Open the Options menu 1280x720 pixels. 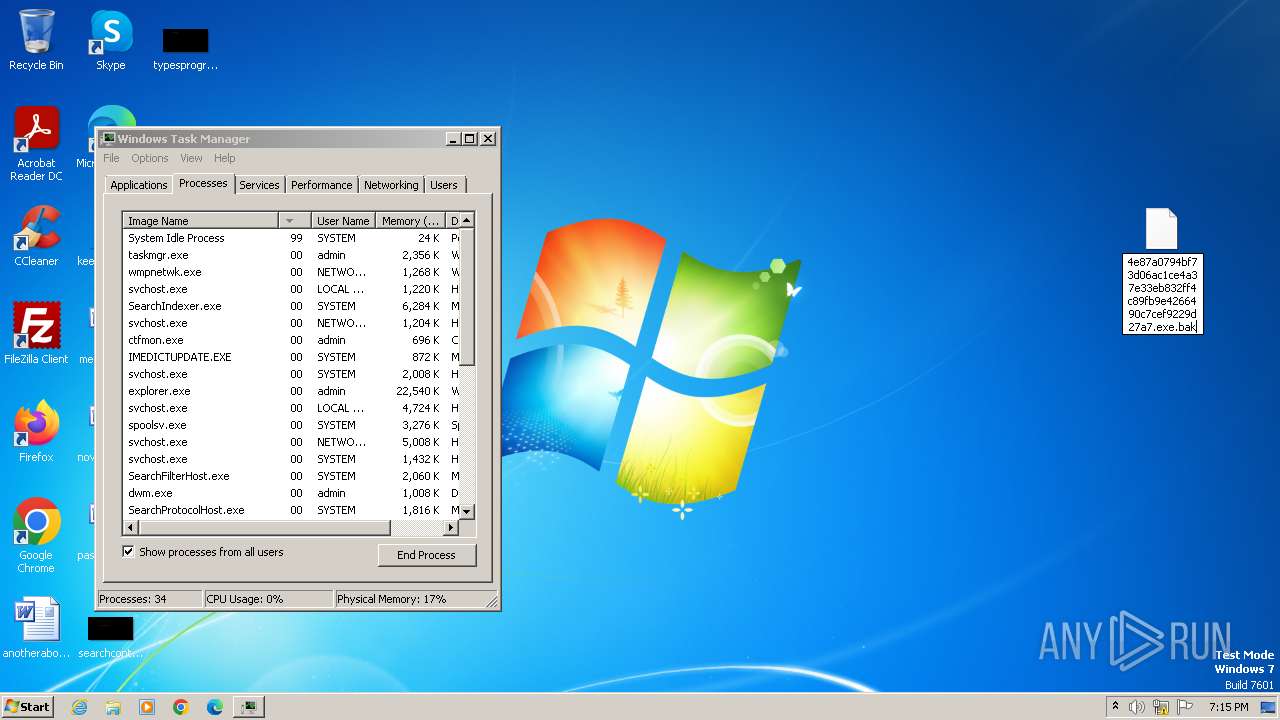(150, 158)
